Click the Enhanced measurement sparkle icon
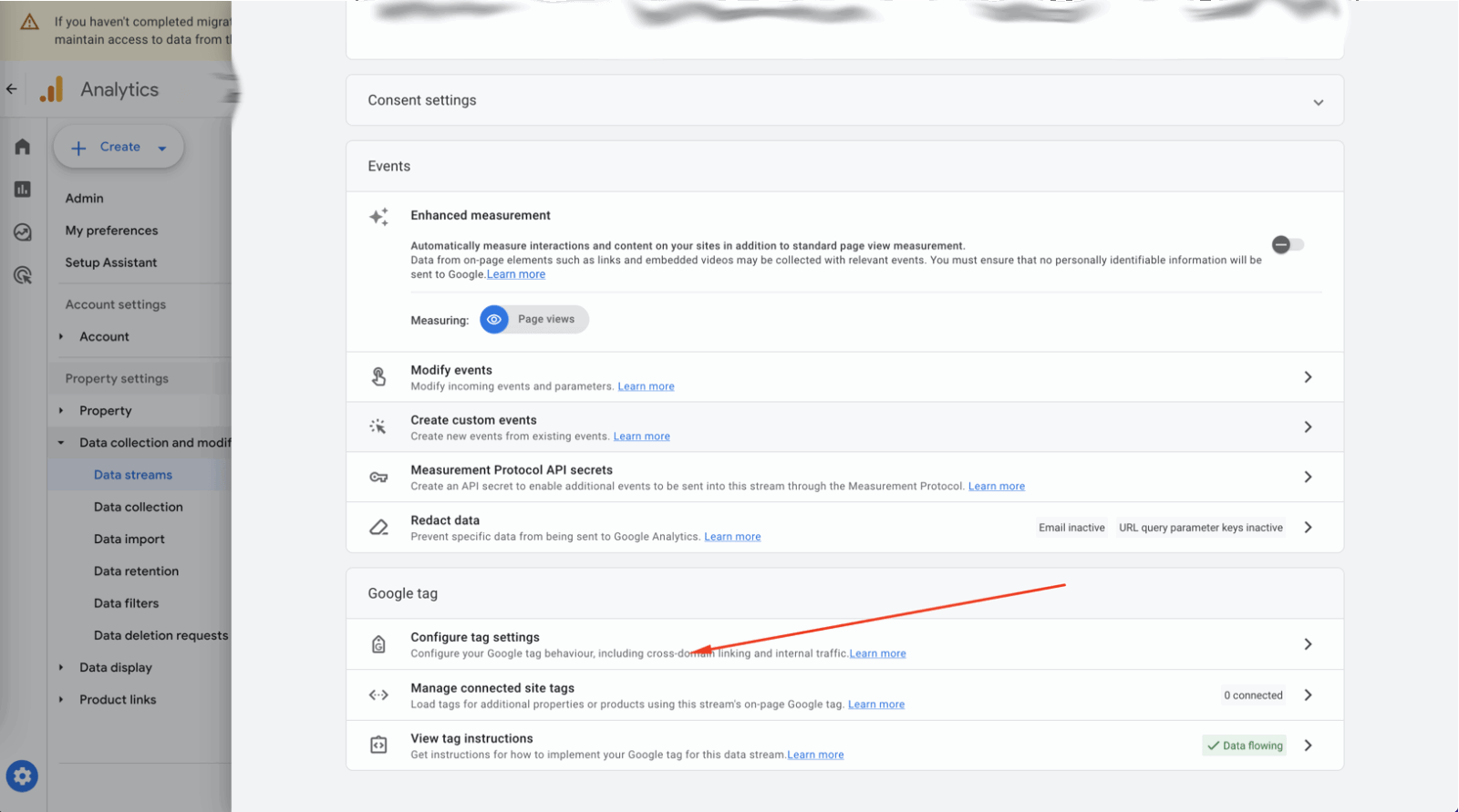The width and height of the screenshot is (1459, 812). coord(378,217)
